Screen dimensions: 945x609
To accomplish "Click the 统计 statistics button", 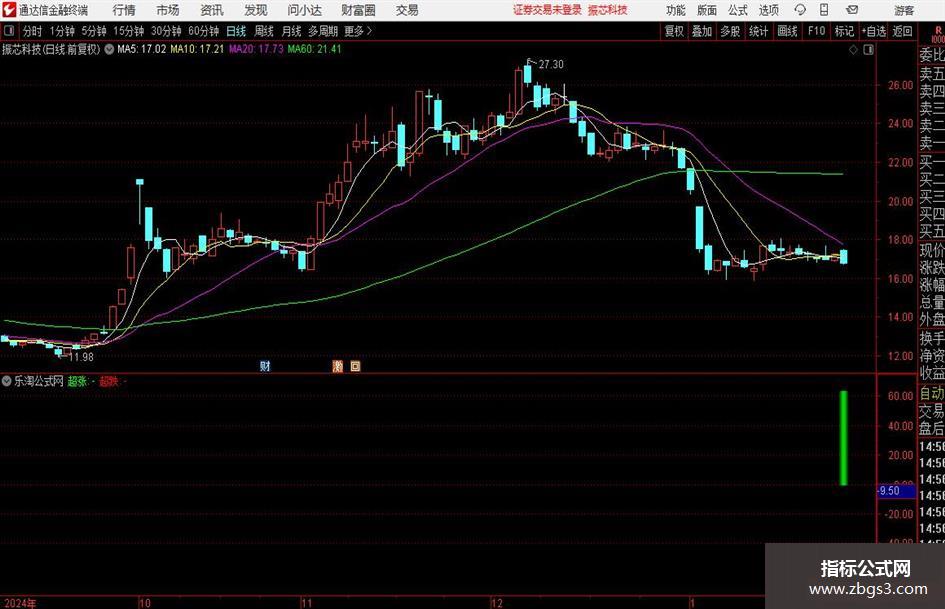I will [758, 31].
